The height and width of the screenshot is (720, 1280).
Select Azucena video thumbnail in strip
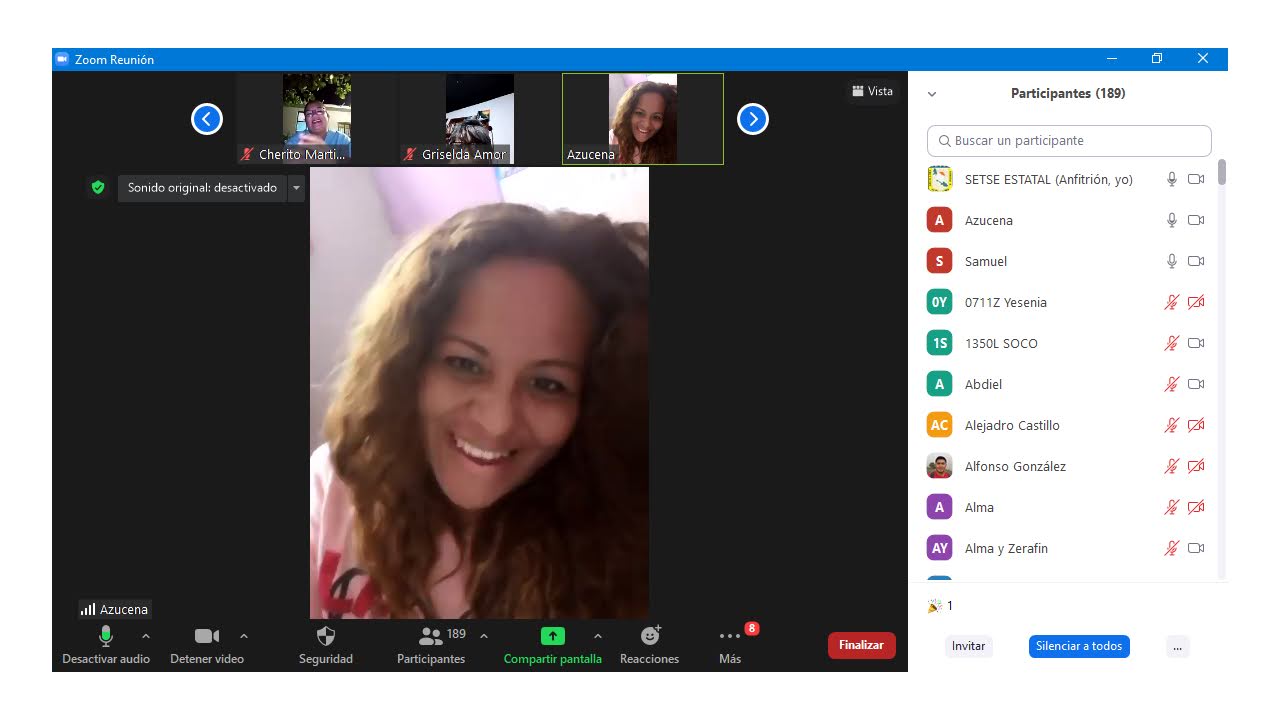[x=643, y=118]
